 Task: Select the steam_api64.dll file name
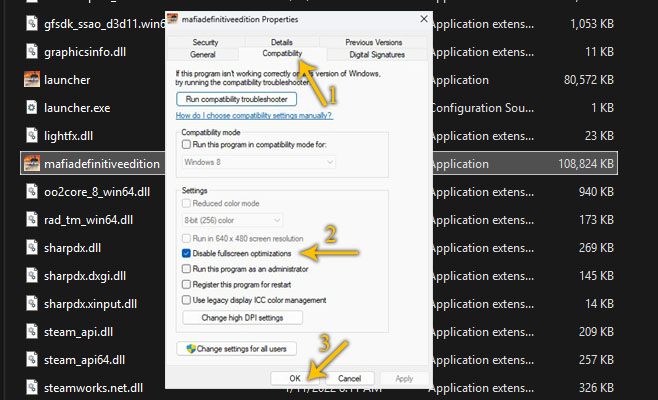click(x=84, y=360)
